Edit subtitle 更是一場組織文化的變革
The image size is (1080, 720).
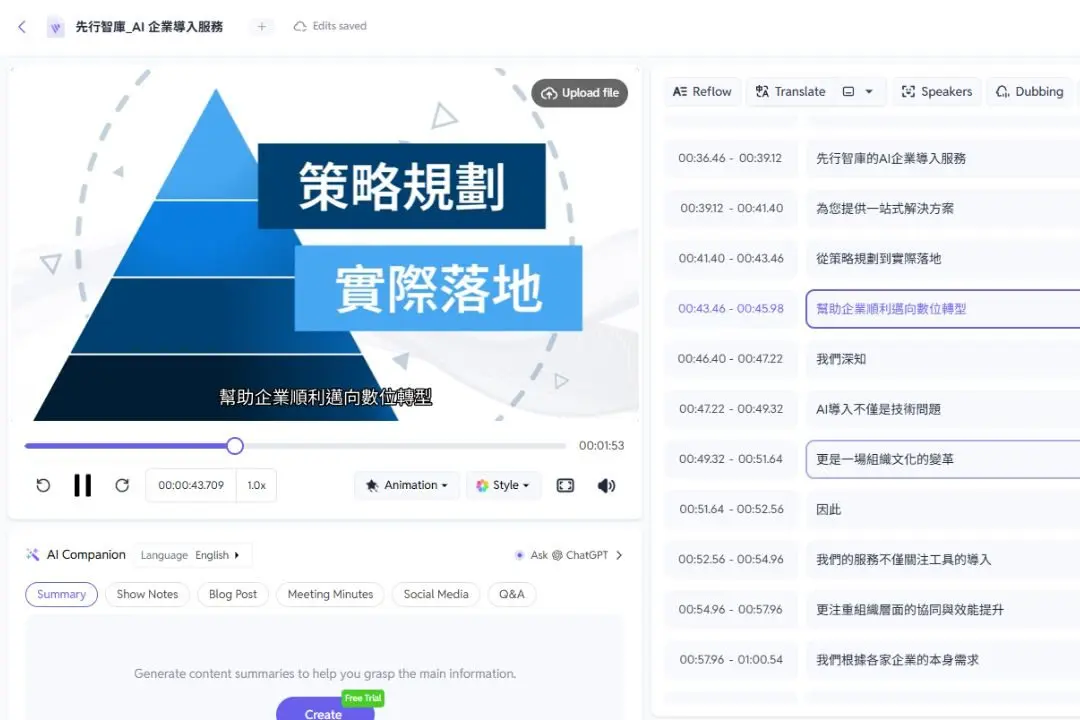click(943, 460)
